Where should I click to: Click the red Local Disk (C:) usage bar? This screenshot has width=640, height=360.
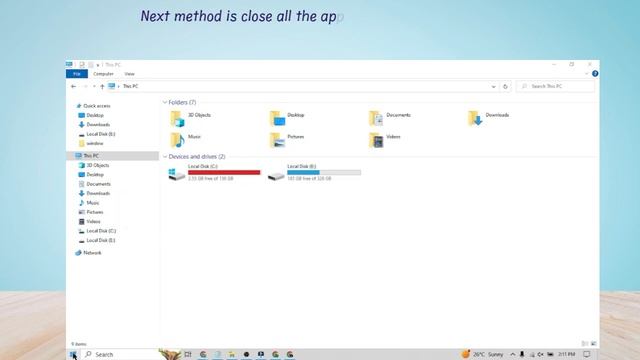(224, 173)
